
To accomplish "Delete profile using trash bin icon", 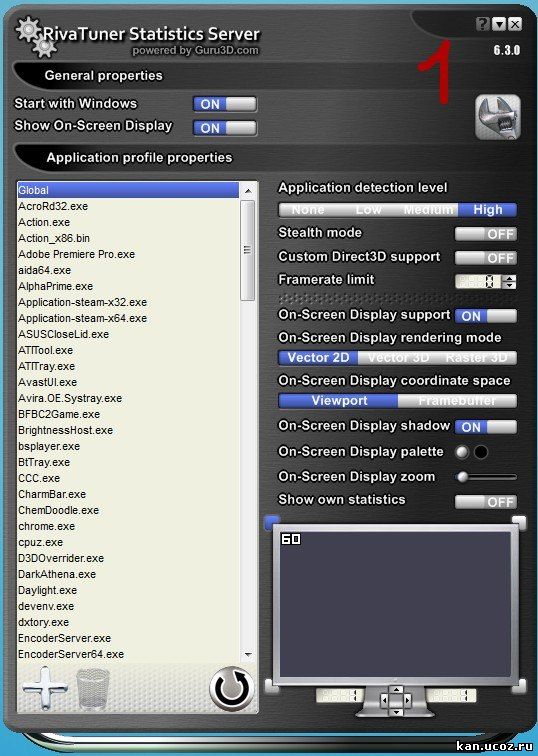I will (93, 688).
